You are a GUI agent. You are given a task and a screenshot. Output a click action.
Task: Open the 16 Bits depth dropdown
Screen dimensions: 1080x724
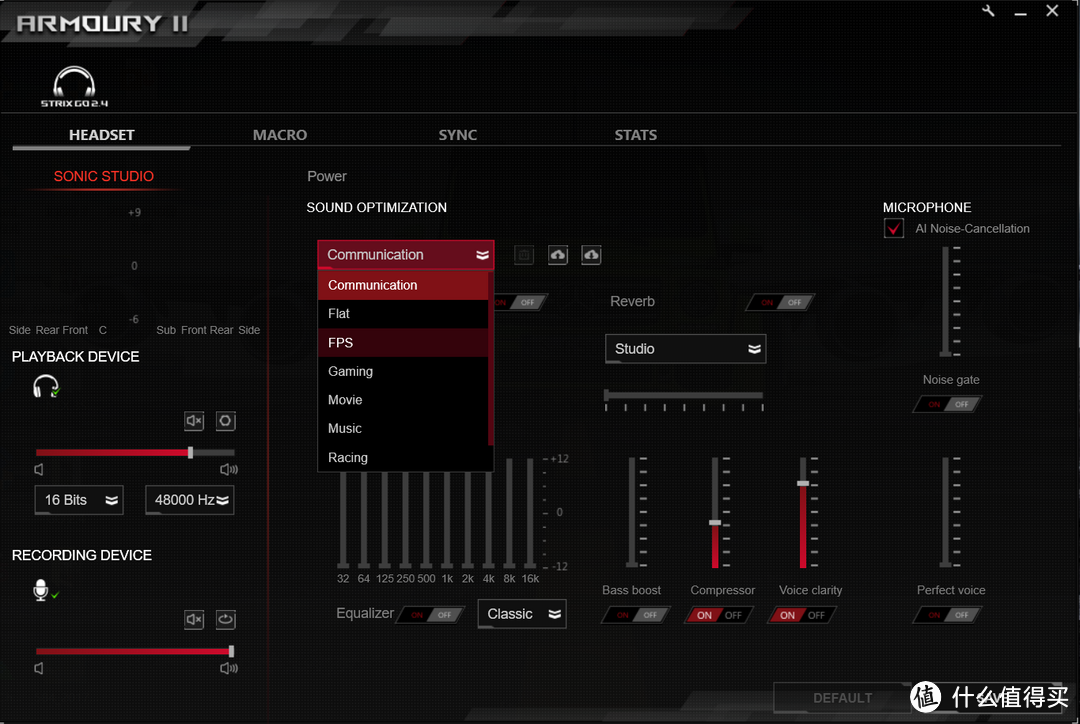(79, 499)
